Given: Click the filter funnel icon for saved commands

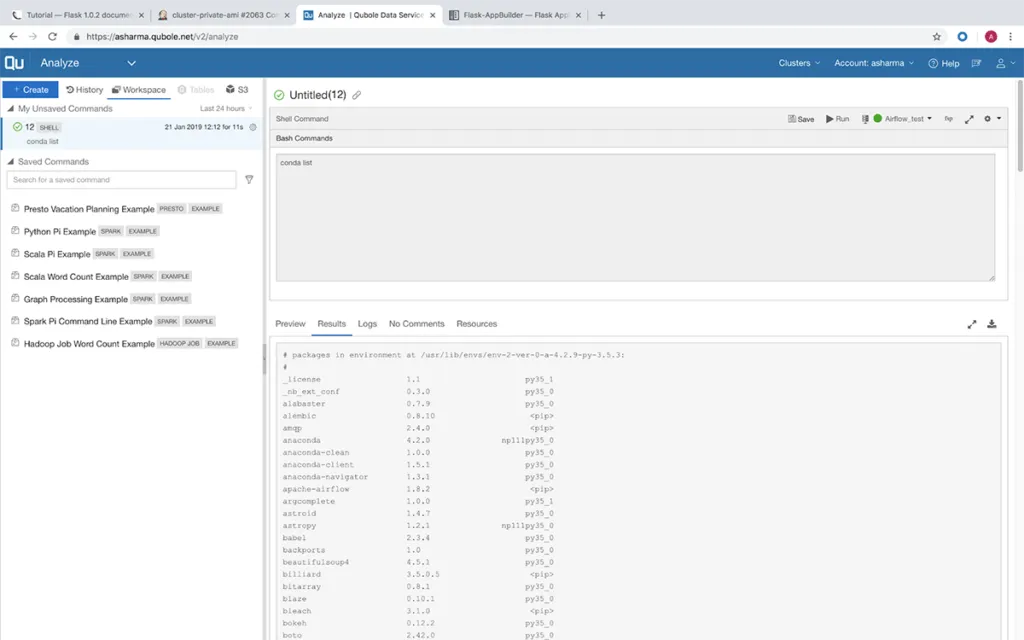Looking at the screenshot, I should click(x=249, y=180).
